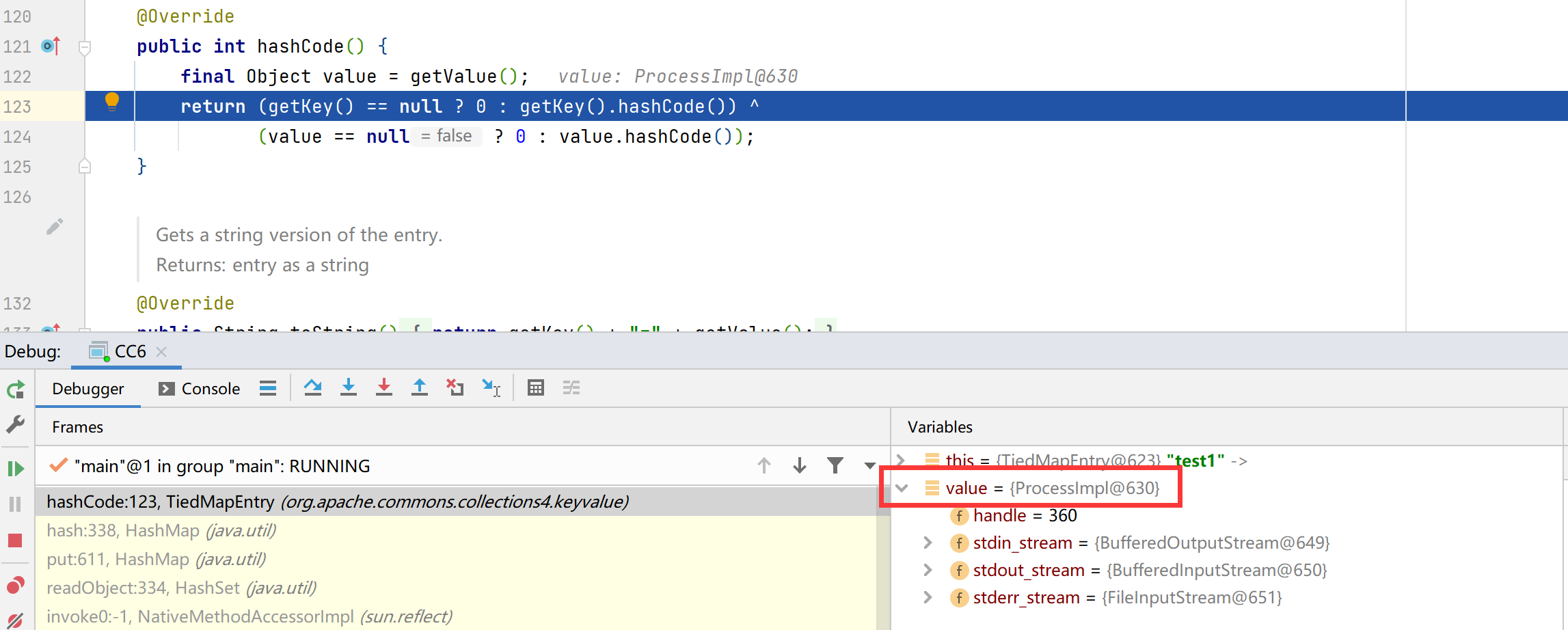Select next frame with down arrow
Screen dimensions: 1568x630
click(800, 465)
